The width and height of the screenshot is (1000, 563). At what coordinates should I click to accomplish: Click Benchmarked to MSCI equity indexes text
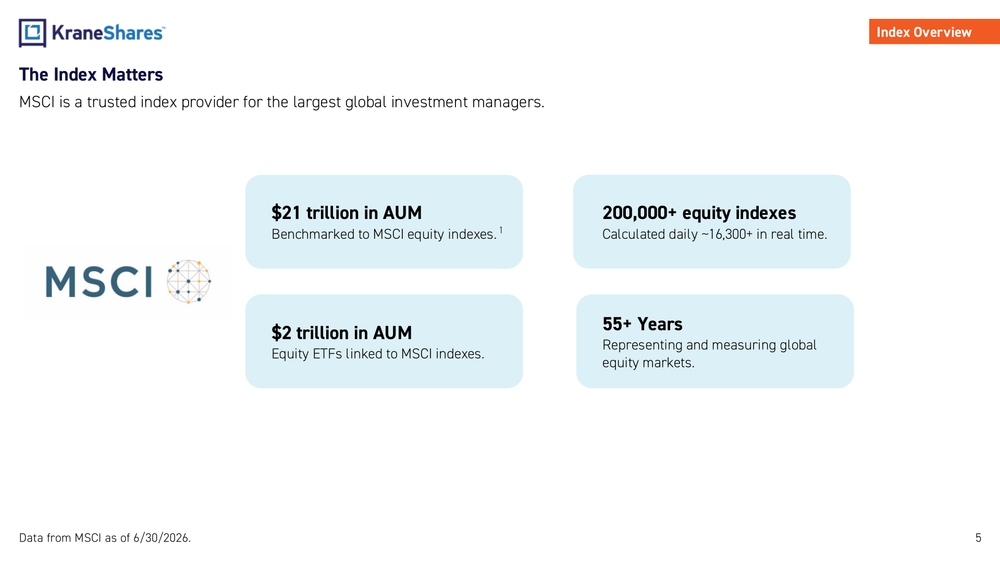(x=384, y=234)
